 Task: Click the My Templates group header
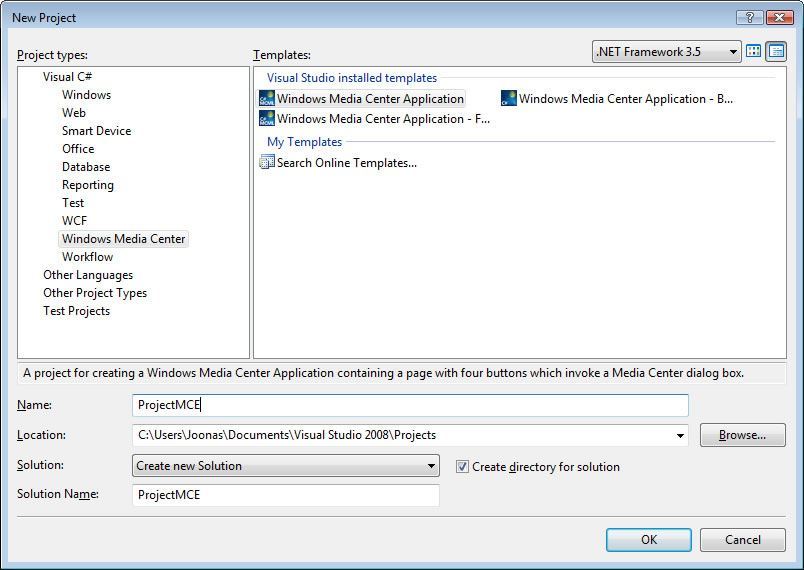click(305, 141)
